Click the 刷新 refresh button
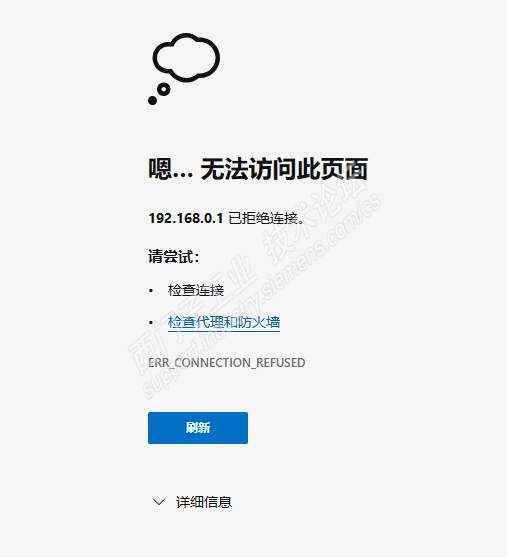This screenshot has height=560, width=509. pos(199,430)
